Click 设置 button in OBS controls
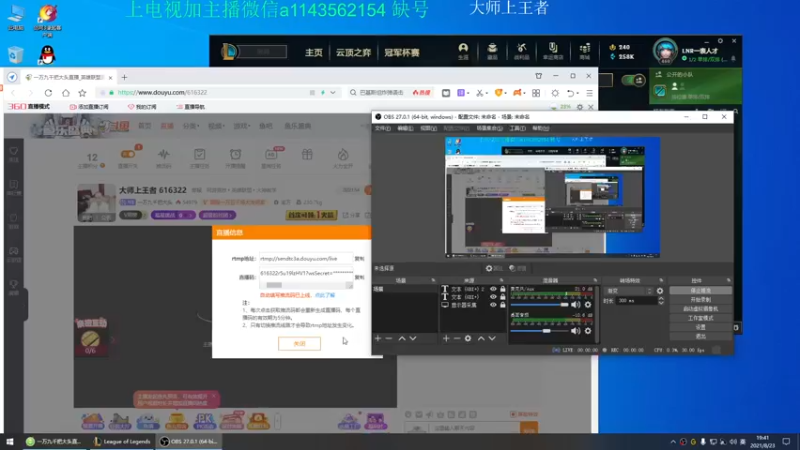The width and height of the screenshot is (800, 450). 700,327
